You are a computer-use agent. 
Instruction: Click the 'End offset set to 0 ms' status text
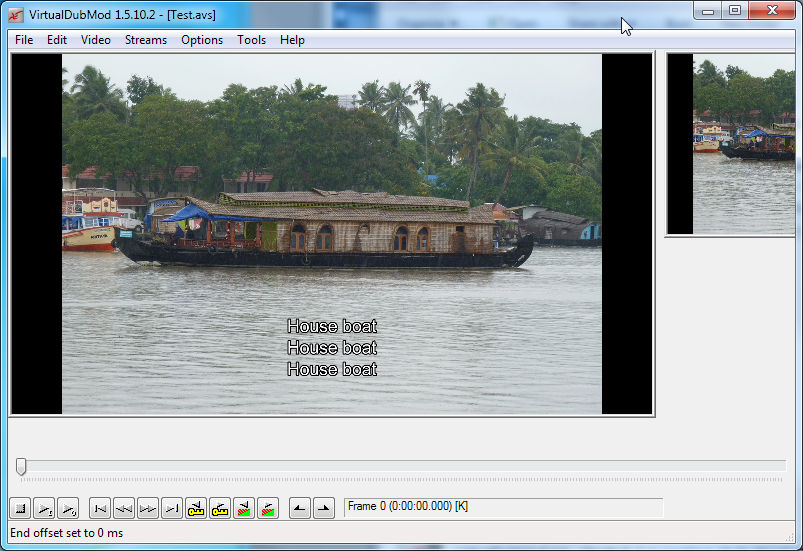[x=67, y=533]
